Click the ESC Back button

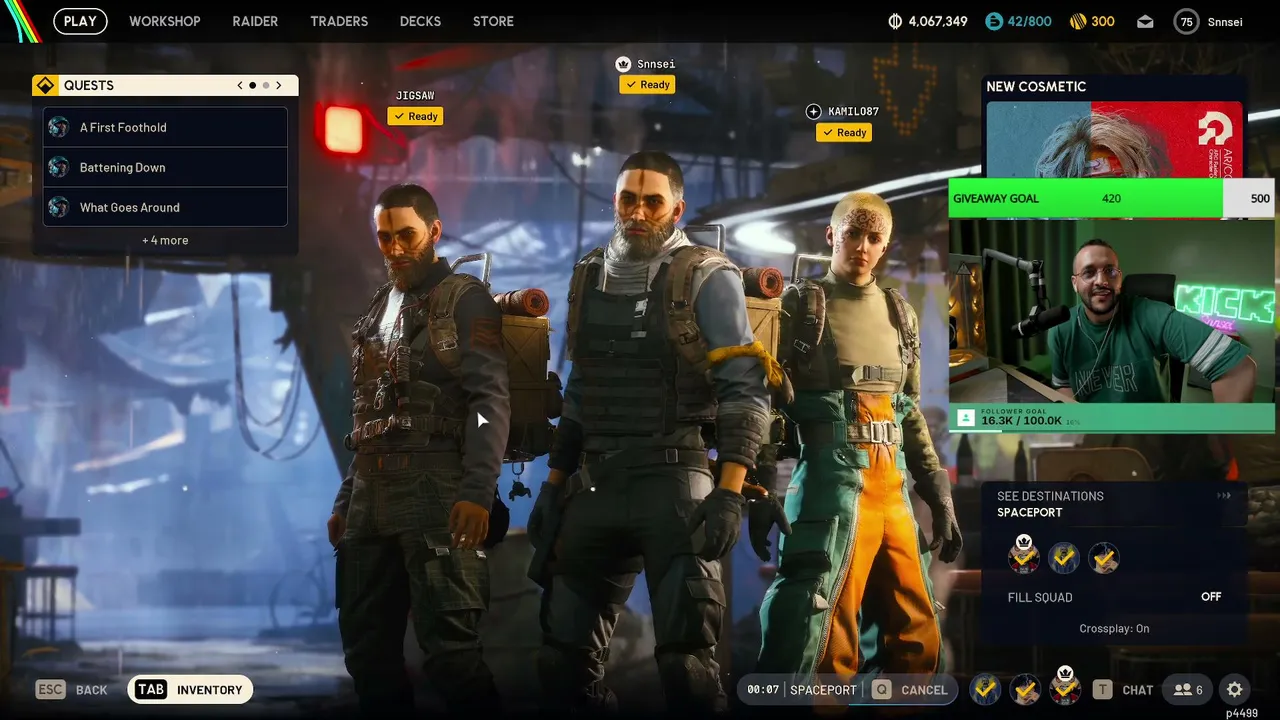coord(71,690)
